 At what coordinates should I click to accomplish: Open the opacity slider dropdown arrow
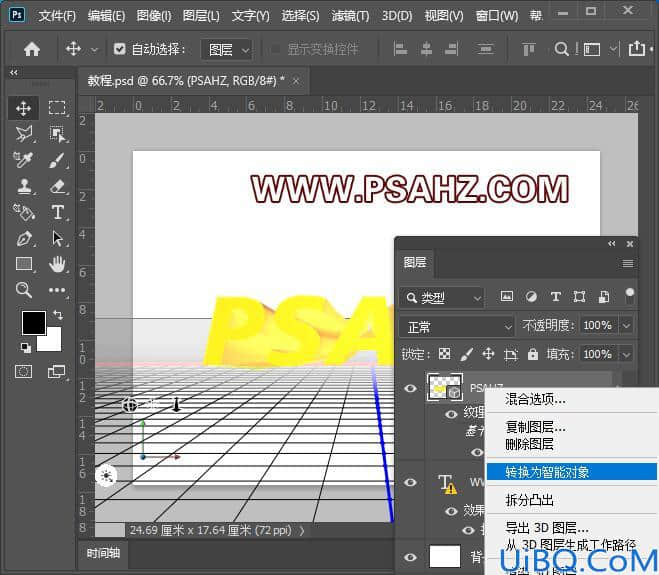point(626,325)
